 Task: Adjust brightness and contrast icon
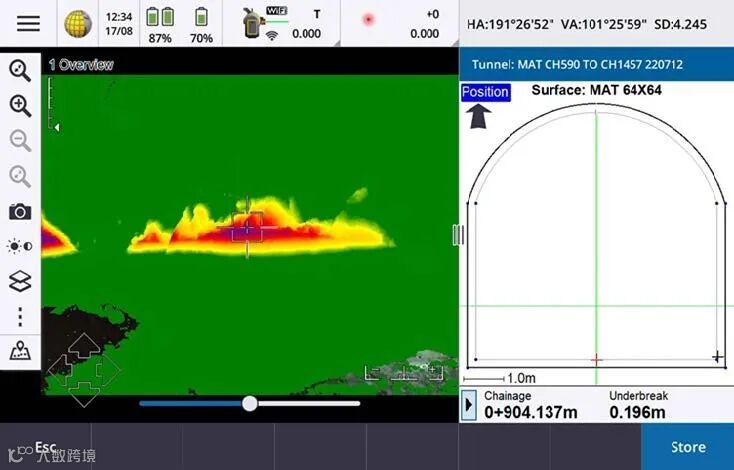click(x=20, y=246)
